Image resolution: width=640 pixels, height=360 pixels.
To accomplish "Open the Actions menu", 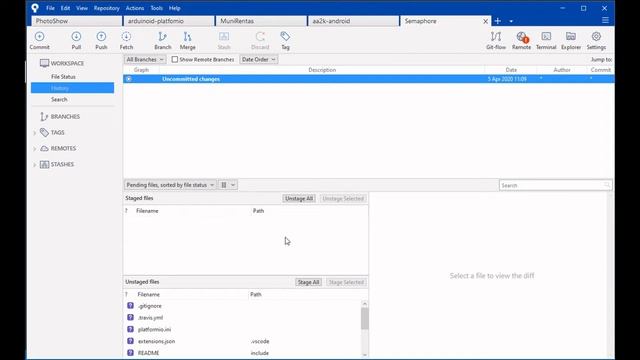I will pyautogui.click(x=135, y=8).
